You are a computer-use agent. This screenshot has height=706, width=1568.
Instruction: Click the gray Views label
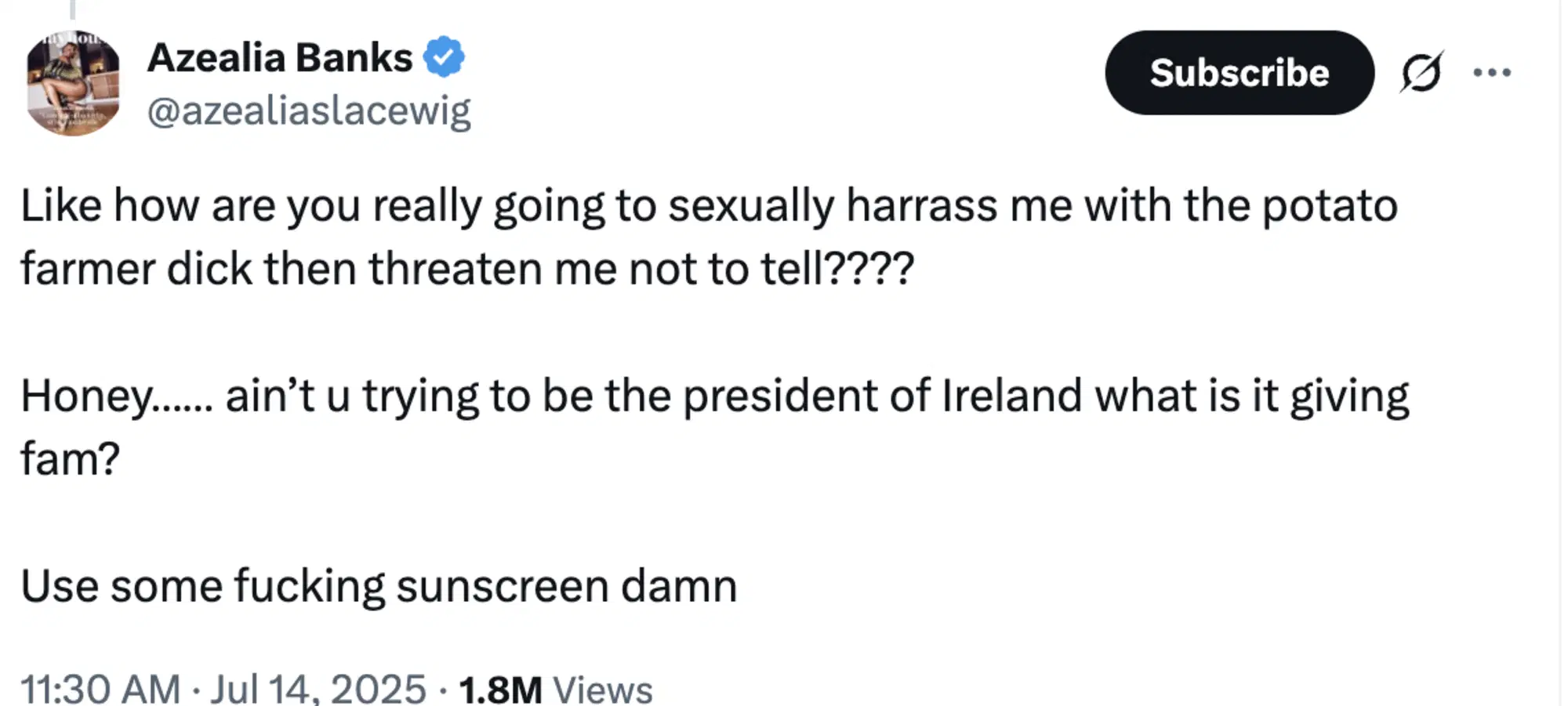pos(602,690)
